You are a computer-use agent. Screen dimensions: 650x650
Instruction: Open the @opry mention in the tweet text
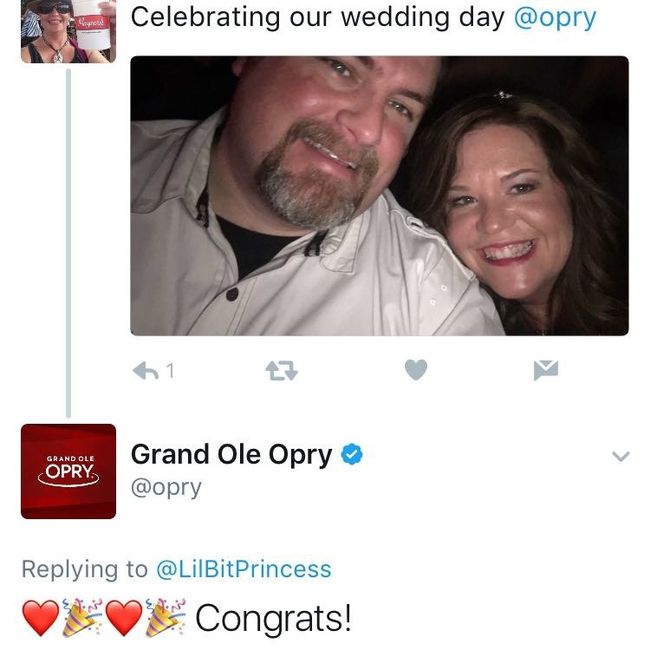click(554, 17)
